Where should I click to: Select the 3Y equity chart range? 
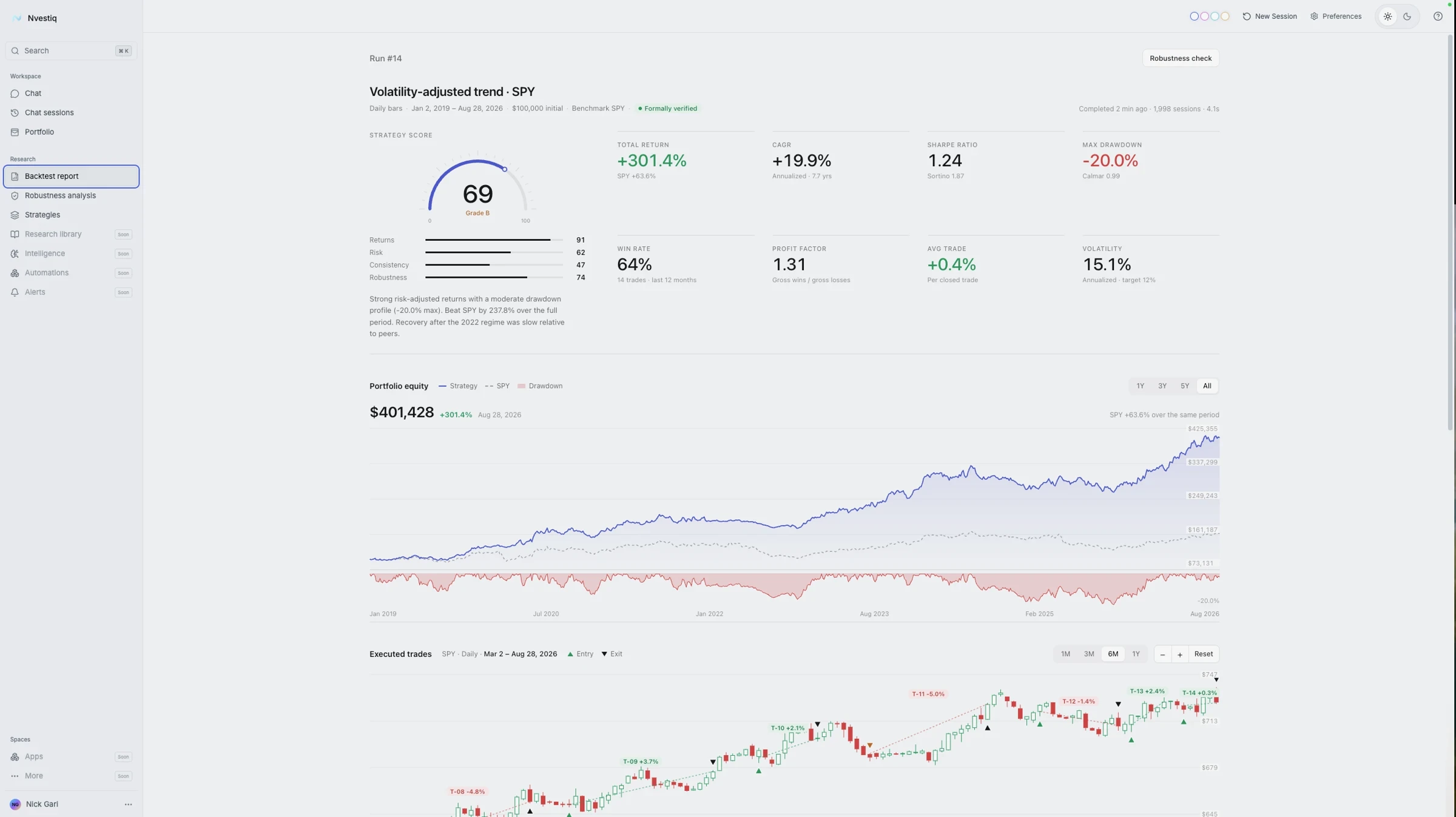(1162, 386)
